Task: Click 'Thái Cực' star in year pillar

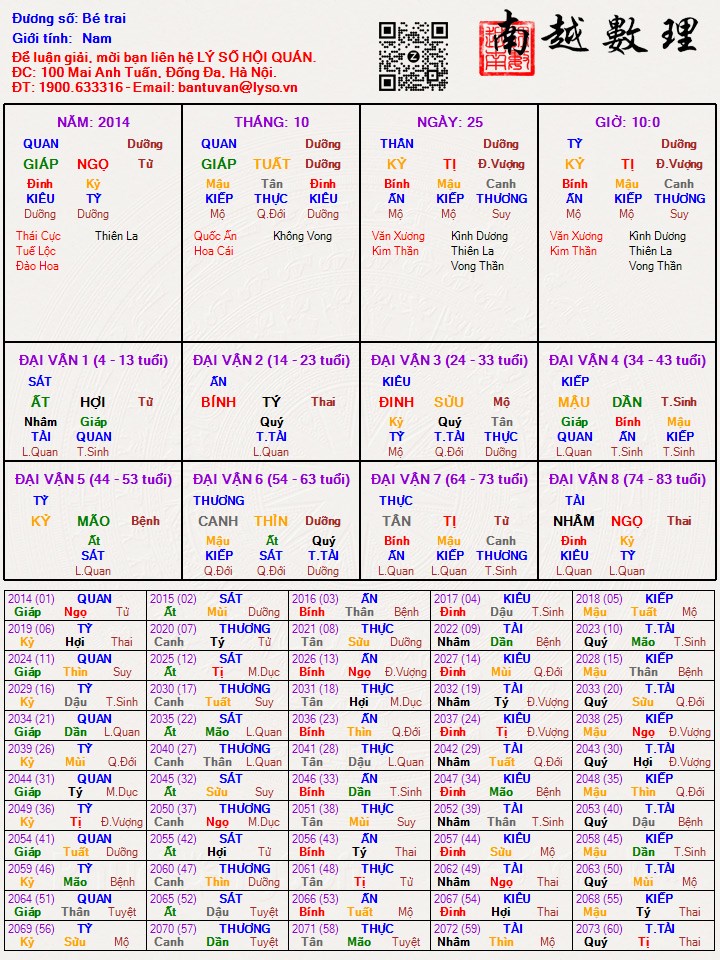Action: click(x=38, y=236)
